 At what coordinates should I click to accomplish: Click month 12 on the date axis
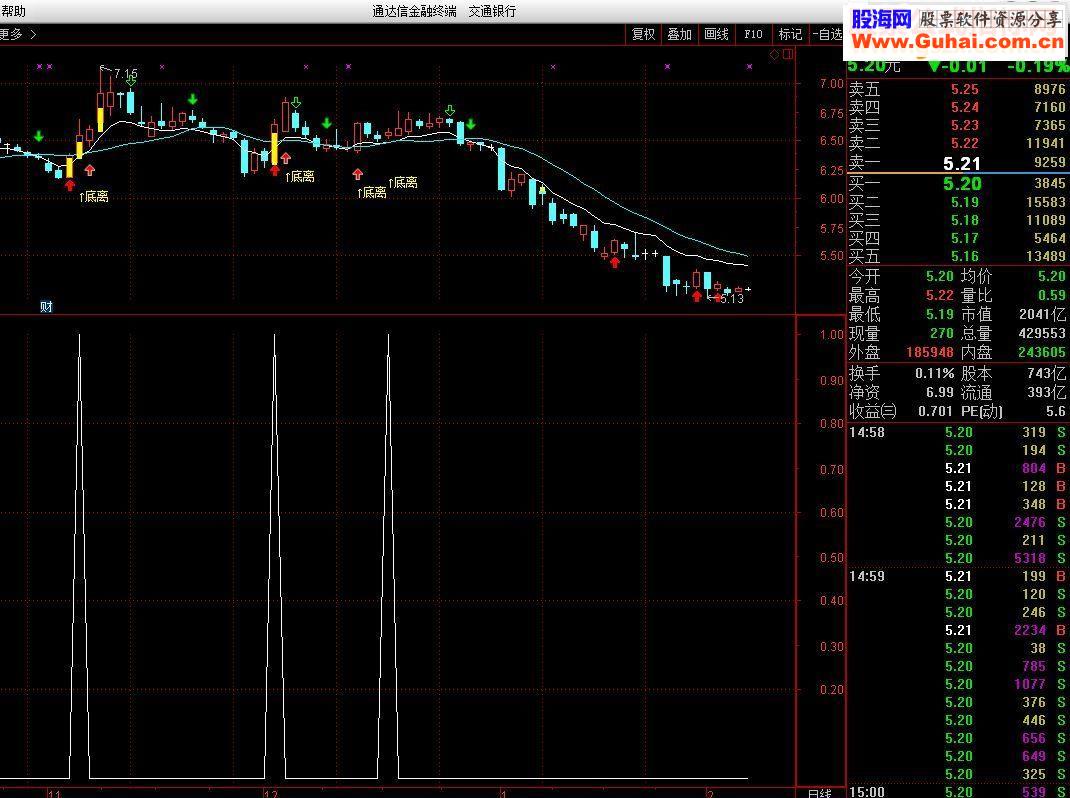point(271,793)
